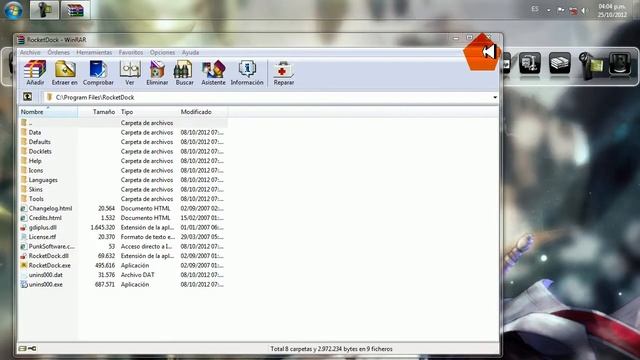The image size is (640, 360).
Task: Click size value 495.616
Action: (x=105, y=265)
